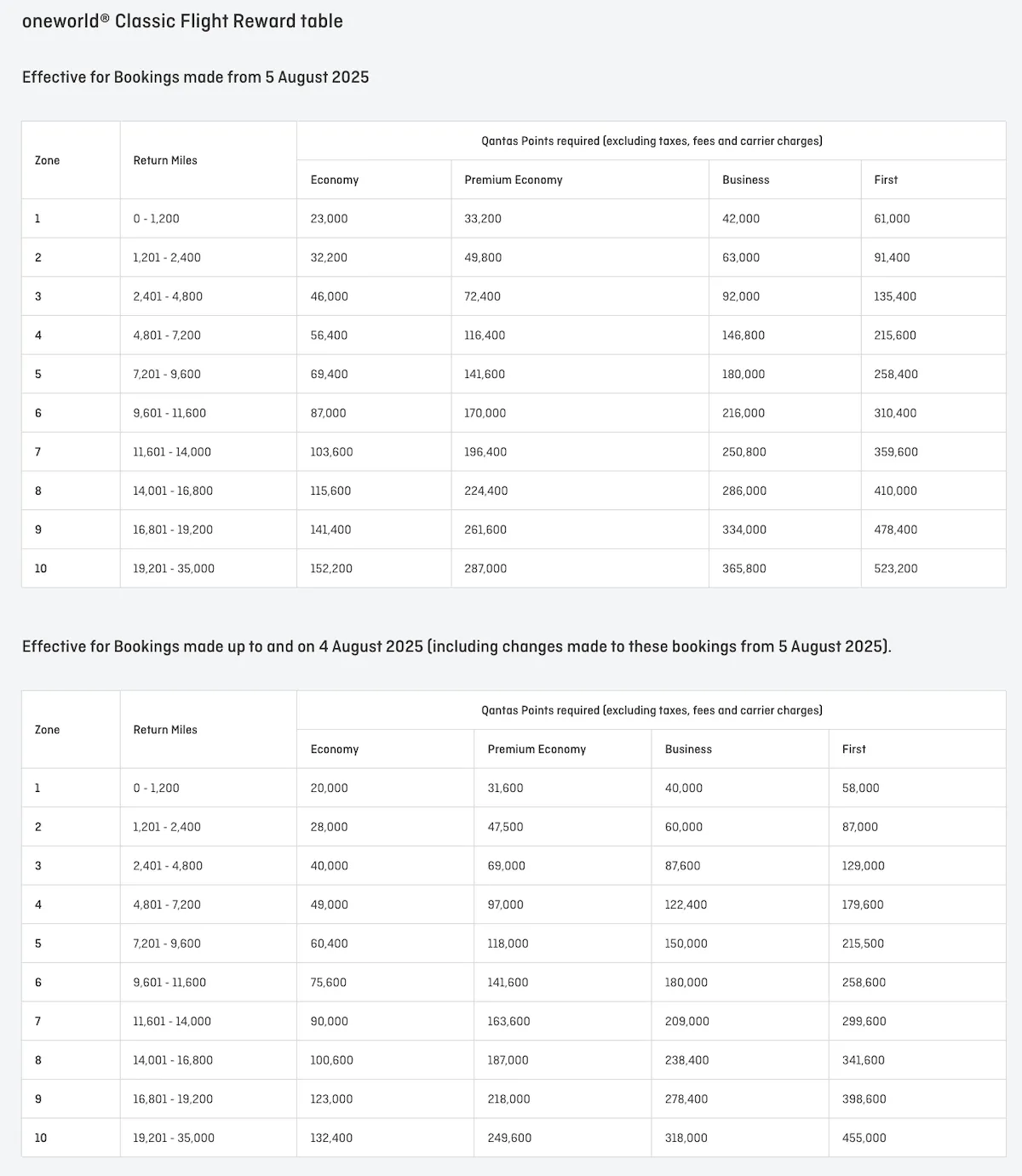Select the 523,200 First value for Zone 10
The width and height of the screenshot is (1022, 1176).
click(896, 568)
